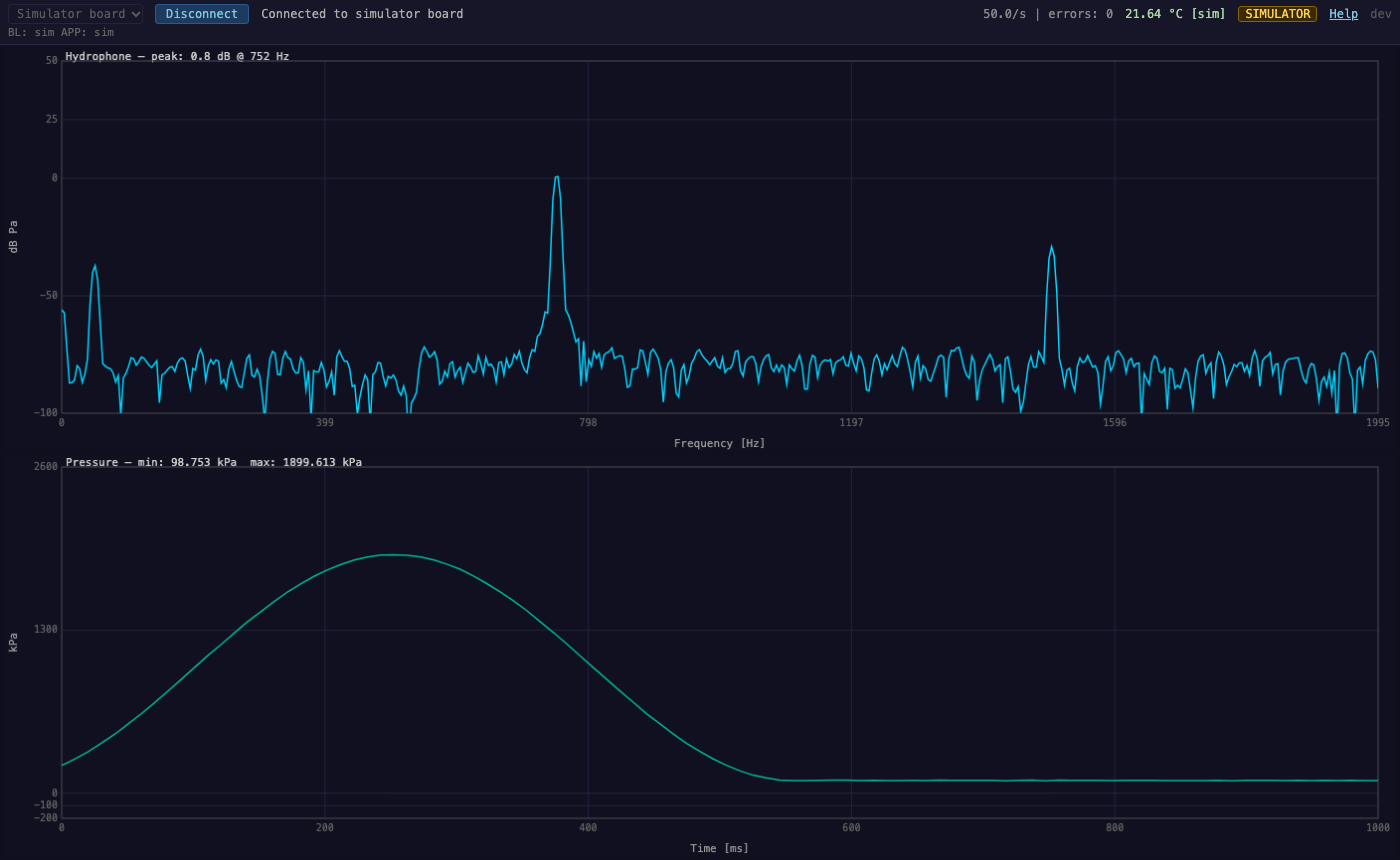Select the 'Connected to simulator board' status text
Screen dimensions: 1400x860
pos(362,14)
